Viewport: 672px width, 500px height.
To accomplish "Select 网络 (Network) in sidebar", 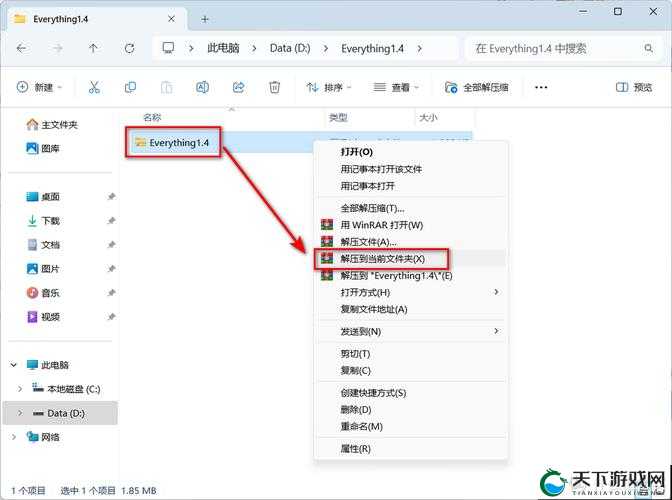I will coord(43,437).
